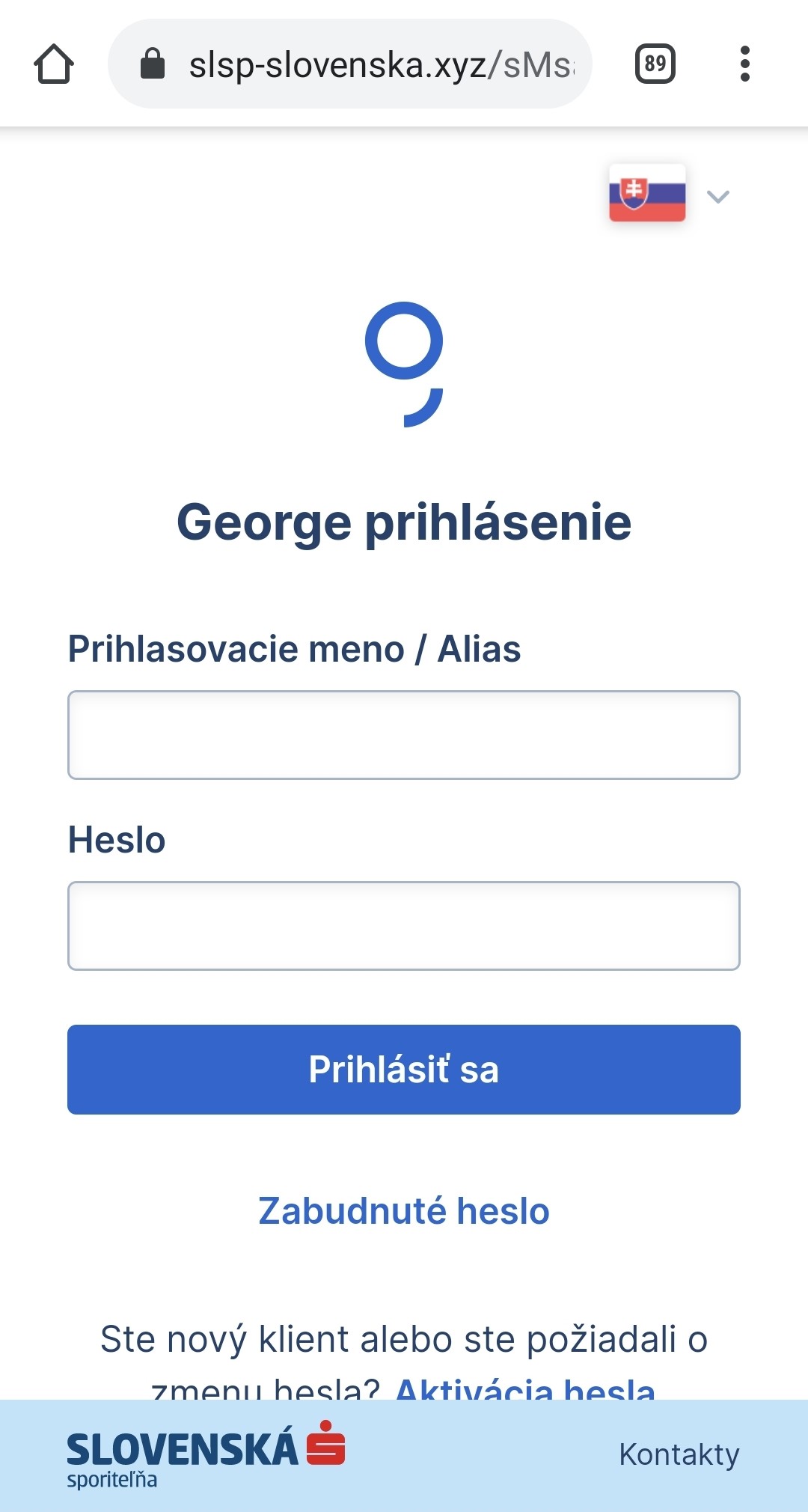
Task: Tap the browser home icon
Action: (x=54, y=64)
